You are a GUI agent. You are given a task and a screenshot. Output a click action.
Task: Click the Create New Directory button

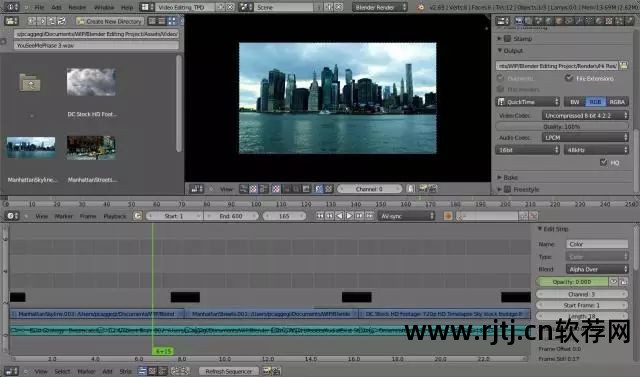click(x=109, y=21)
